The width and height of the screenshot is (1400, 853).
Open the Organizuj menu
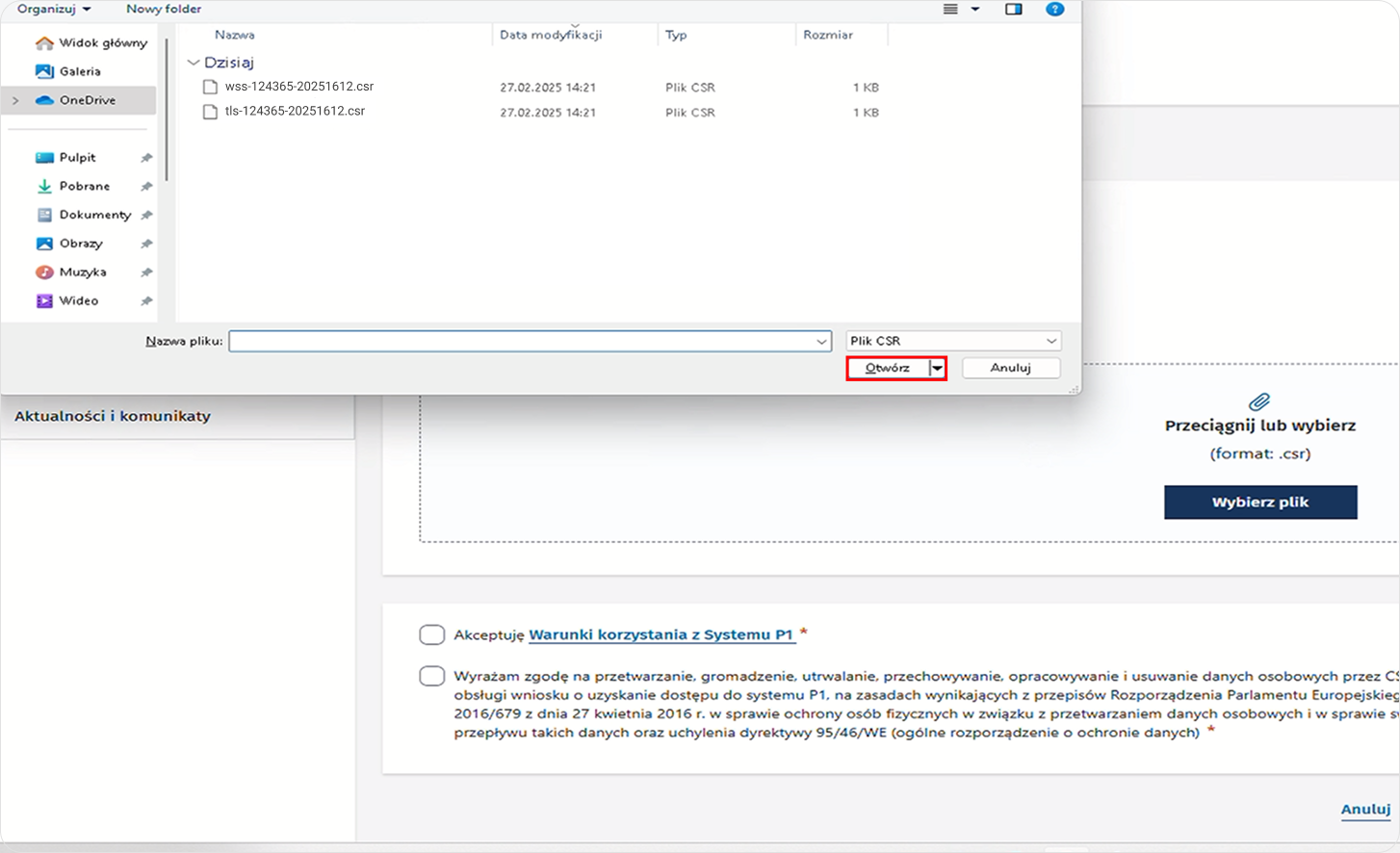(x=54, y=10)
